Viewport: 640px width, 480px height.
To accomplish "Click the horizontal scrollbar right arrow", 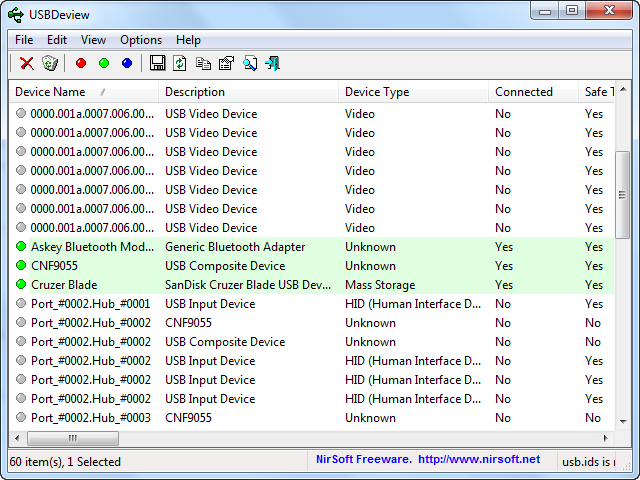I will tap(606, 438).
